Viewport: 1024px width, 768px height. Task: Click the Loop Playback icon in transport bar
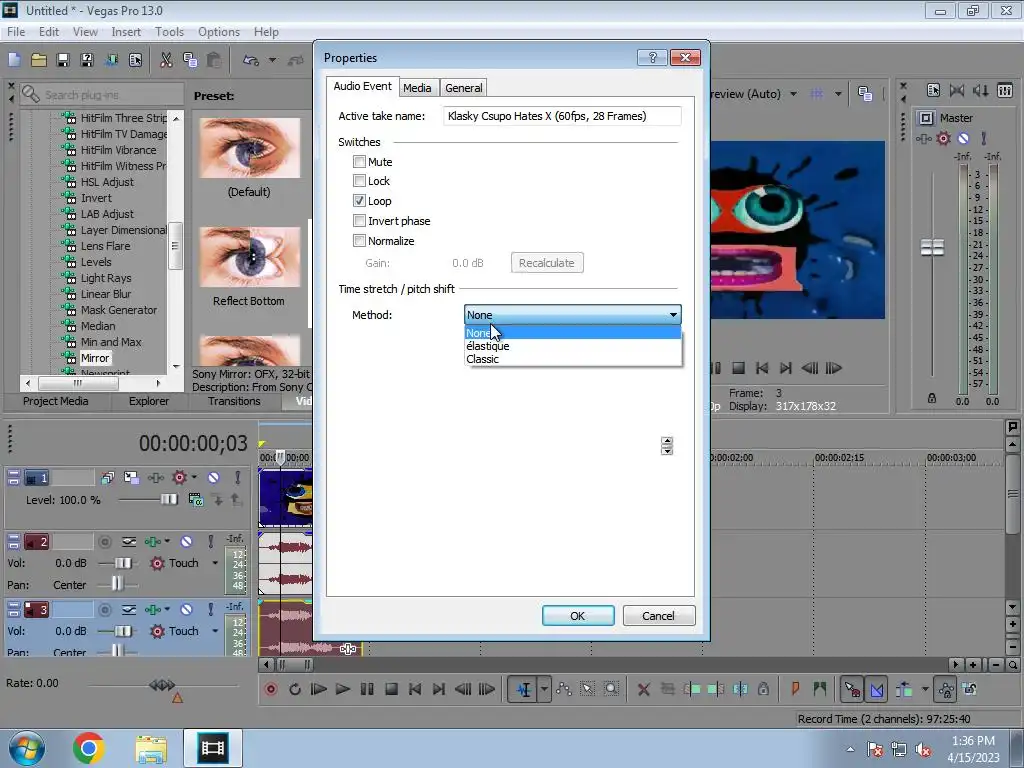pyautogui.click(x=295, y=689)
